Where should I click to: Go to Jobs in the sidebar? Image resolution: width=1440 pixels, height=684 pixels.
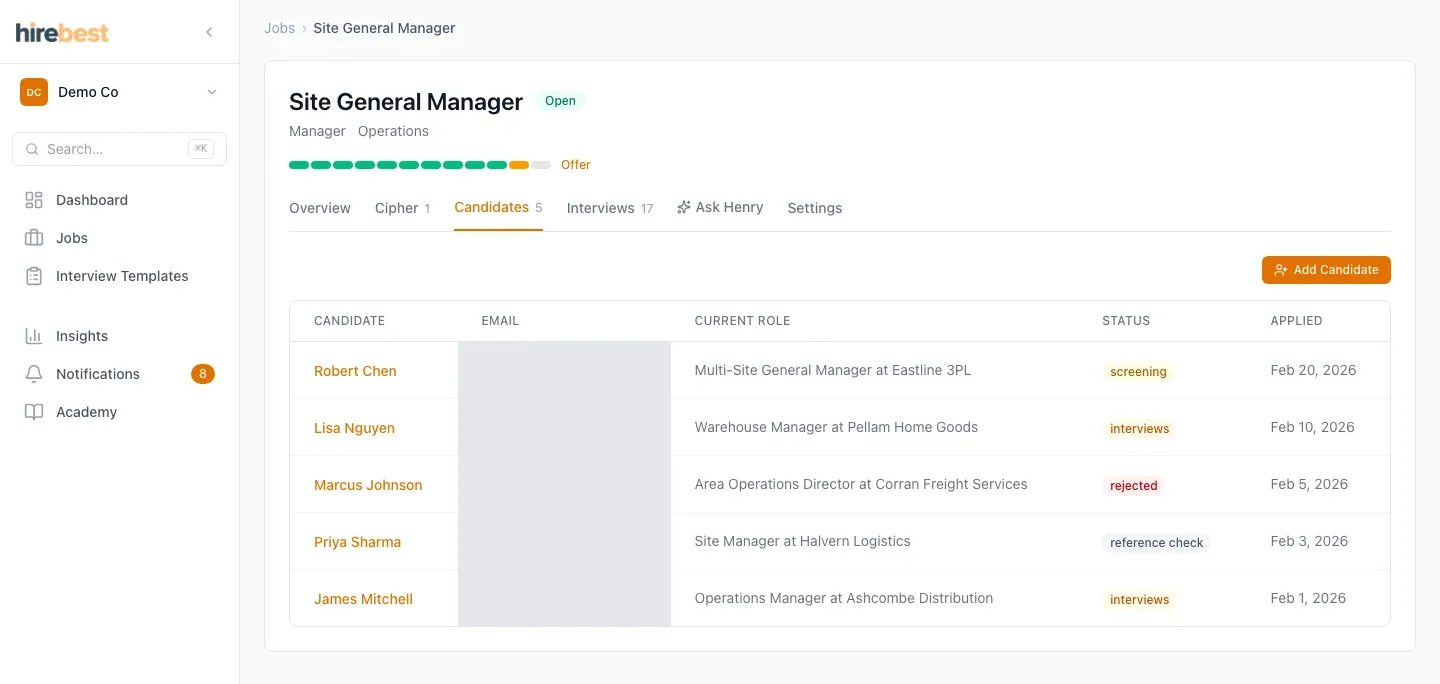[119, 238]
